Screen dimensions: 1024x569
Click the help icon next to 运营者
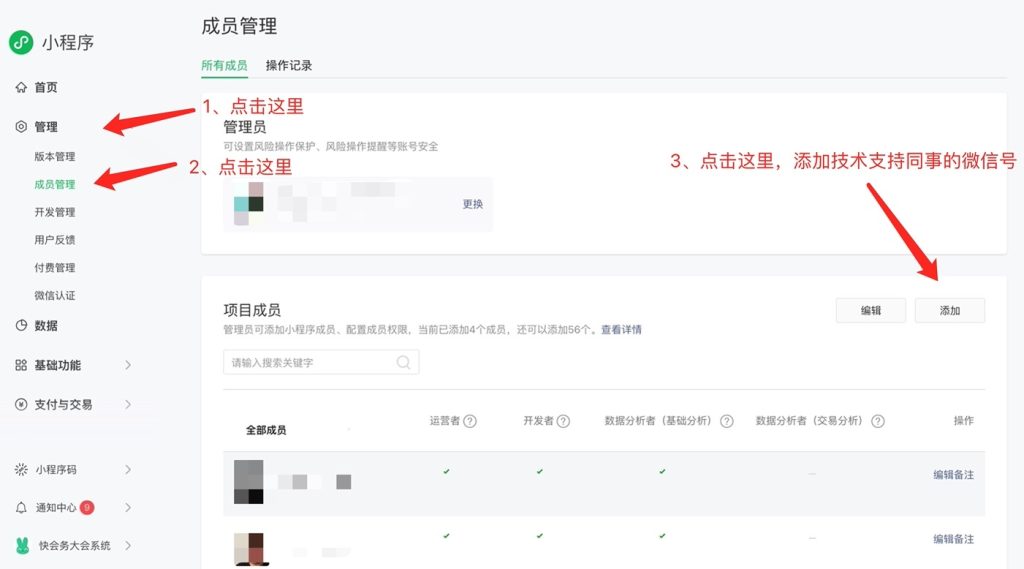[470, 421]
